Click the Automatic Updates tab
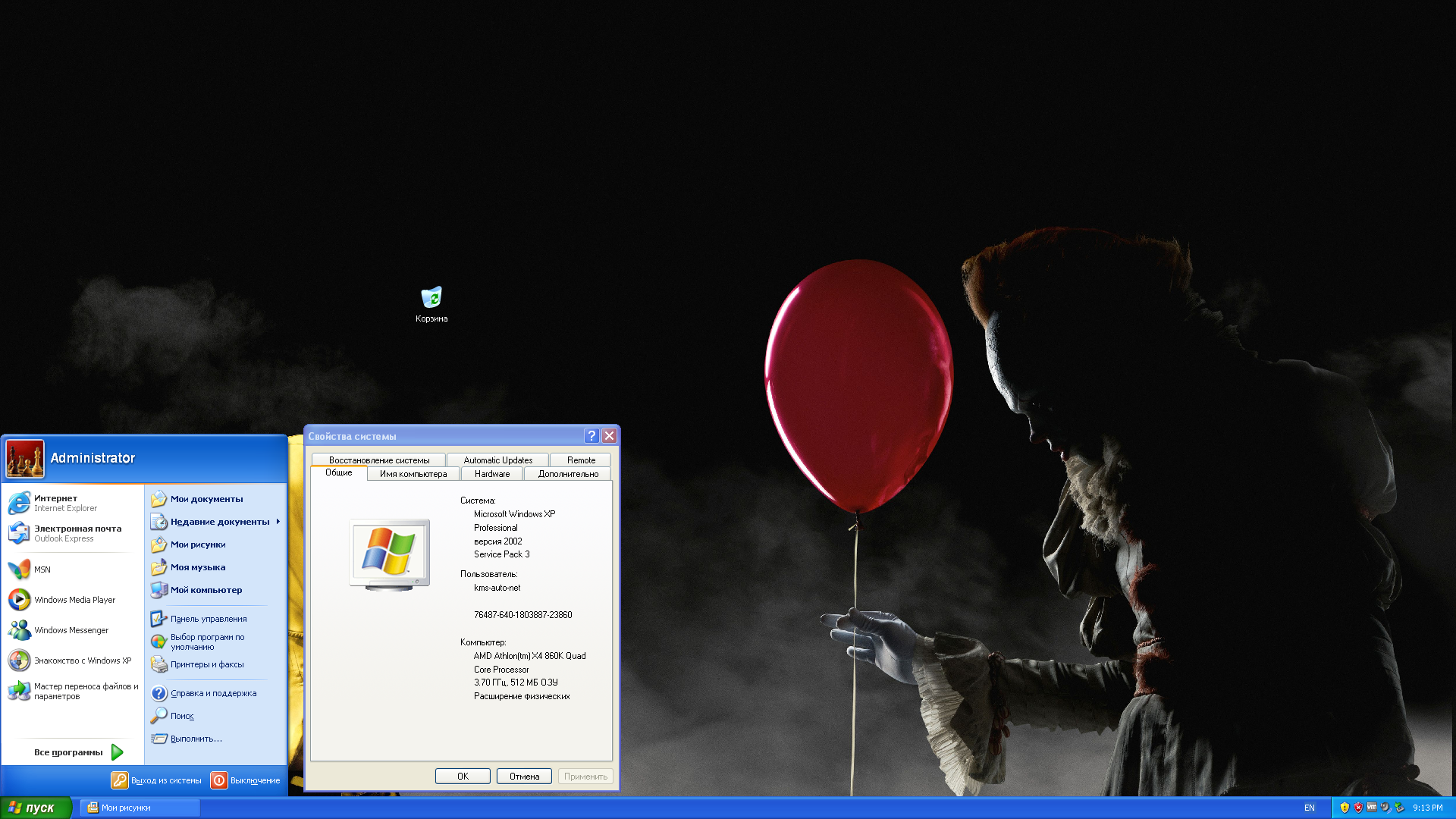 [497, 460]
